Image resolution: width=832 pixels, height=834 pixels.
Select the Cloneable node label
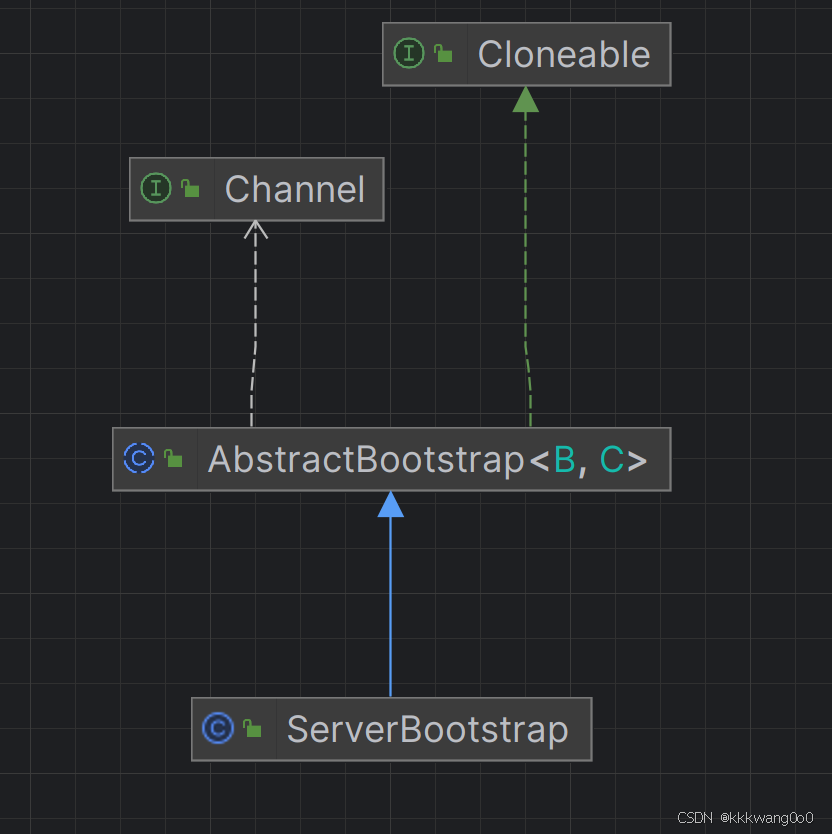pyautogui.click(x=564, y=54)
